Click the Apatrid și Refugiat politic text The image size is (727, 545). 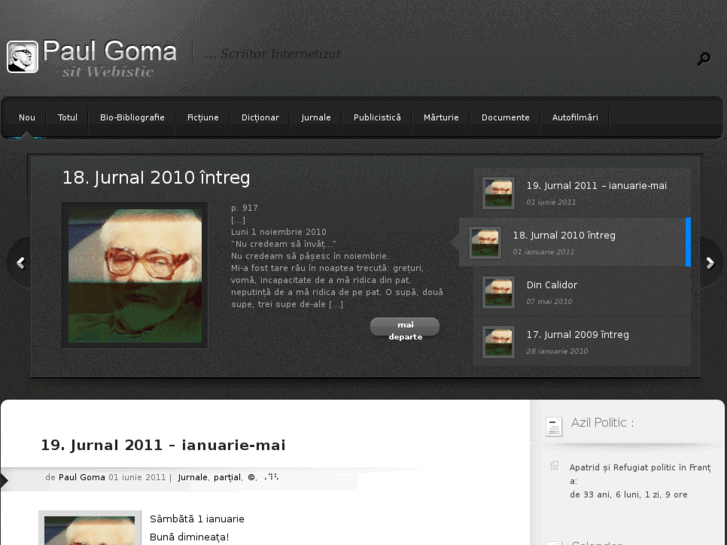click(640, 474)
